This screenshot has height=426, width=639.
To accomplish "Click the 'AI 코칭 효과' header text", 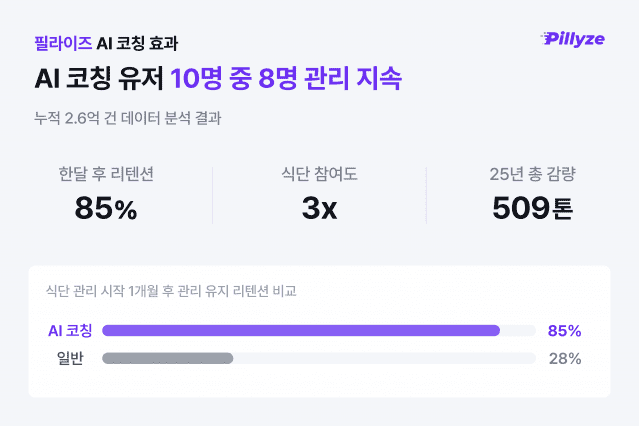I will click(138, 43).
